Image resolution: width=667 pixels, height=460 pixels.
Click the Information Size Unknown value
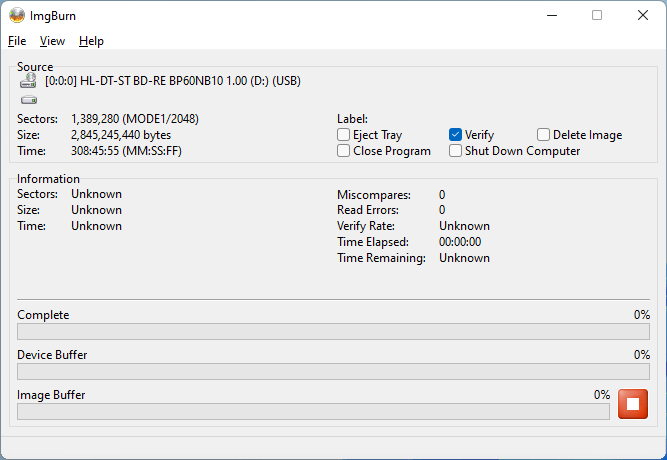coord(96,210)
